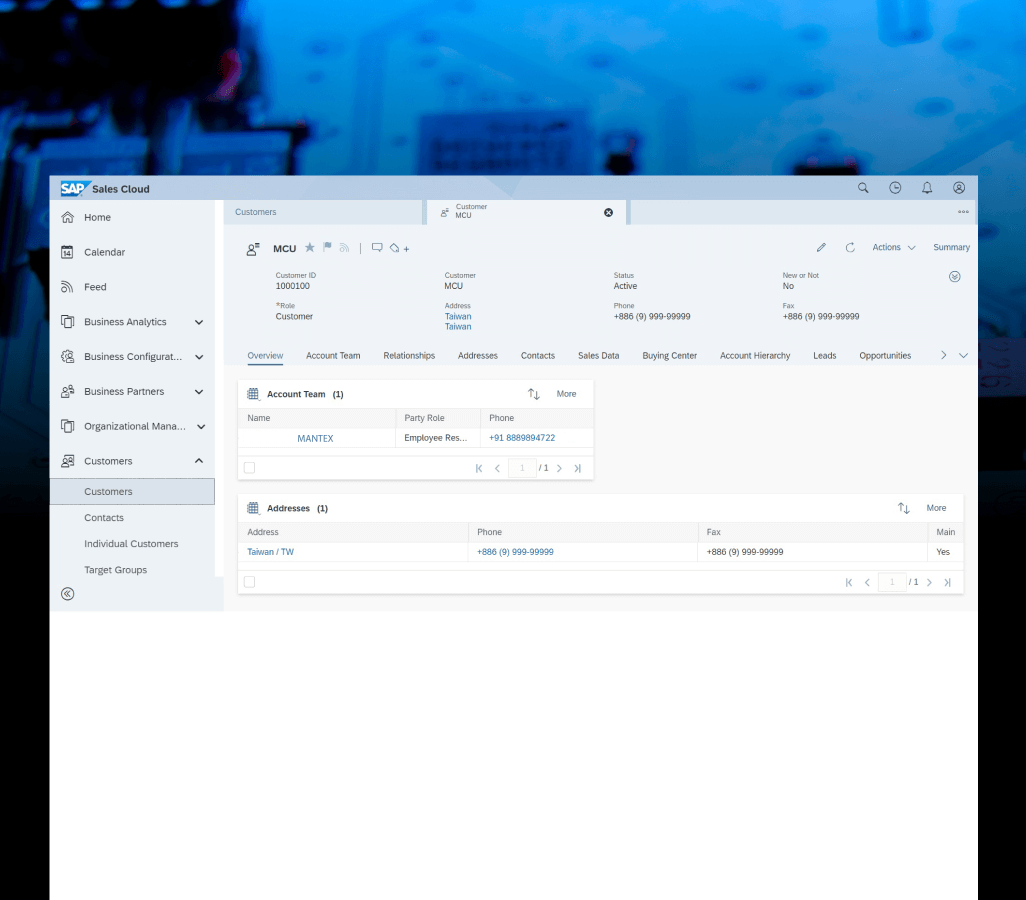
Task: Open the Actions dropdown
Action: (893, 247)
